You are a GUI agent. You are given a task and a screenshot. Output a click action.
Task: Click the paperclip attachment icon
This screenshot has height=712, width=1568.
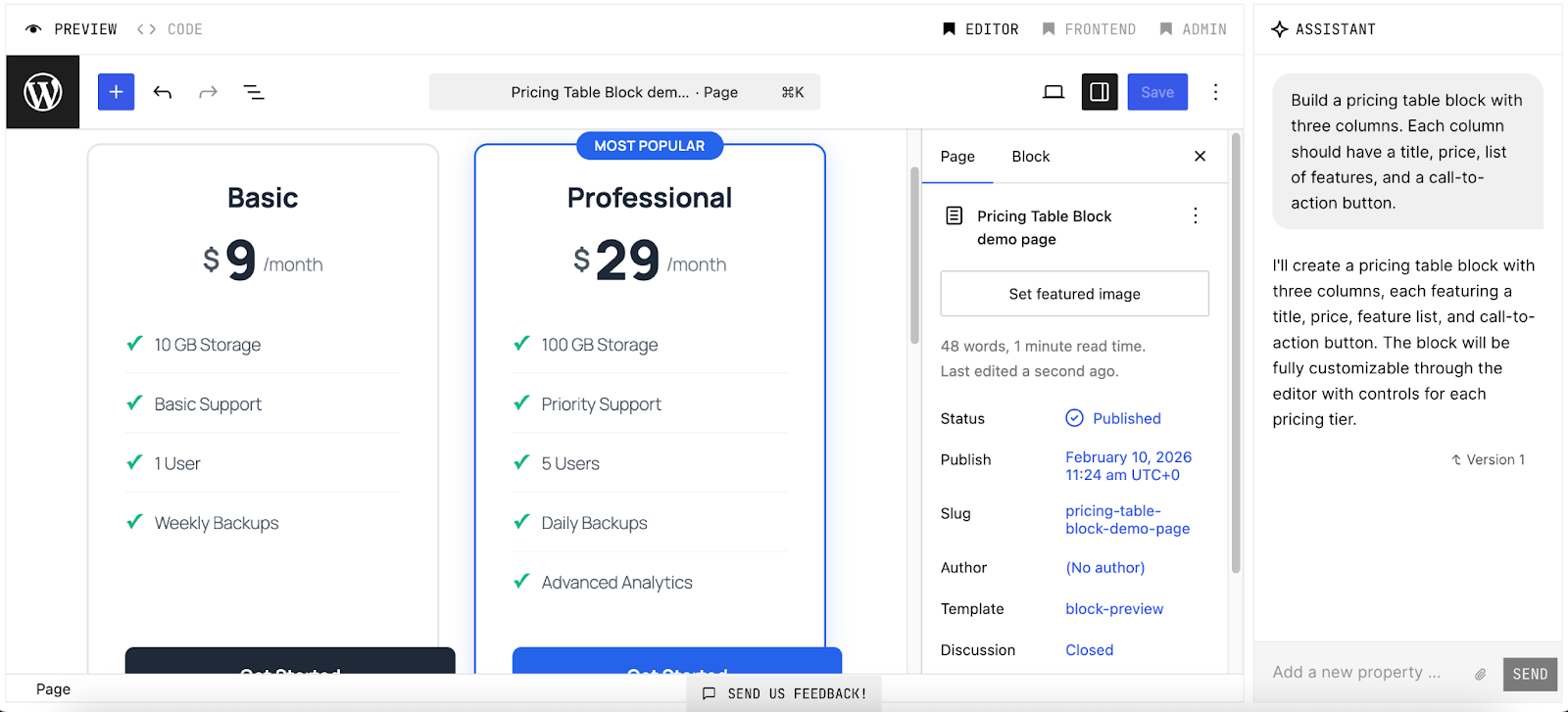pos(1480,674)
